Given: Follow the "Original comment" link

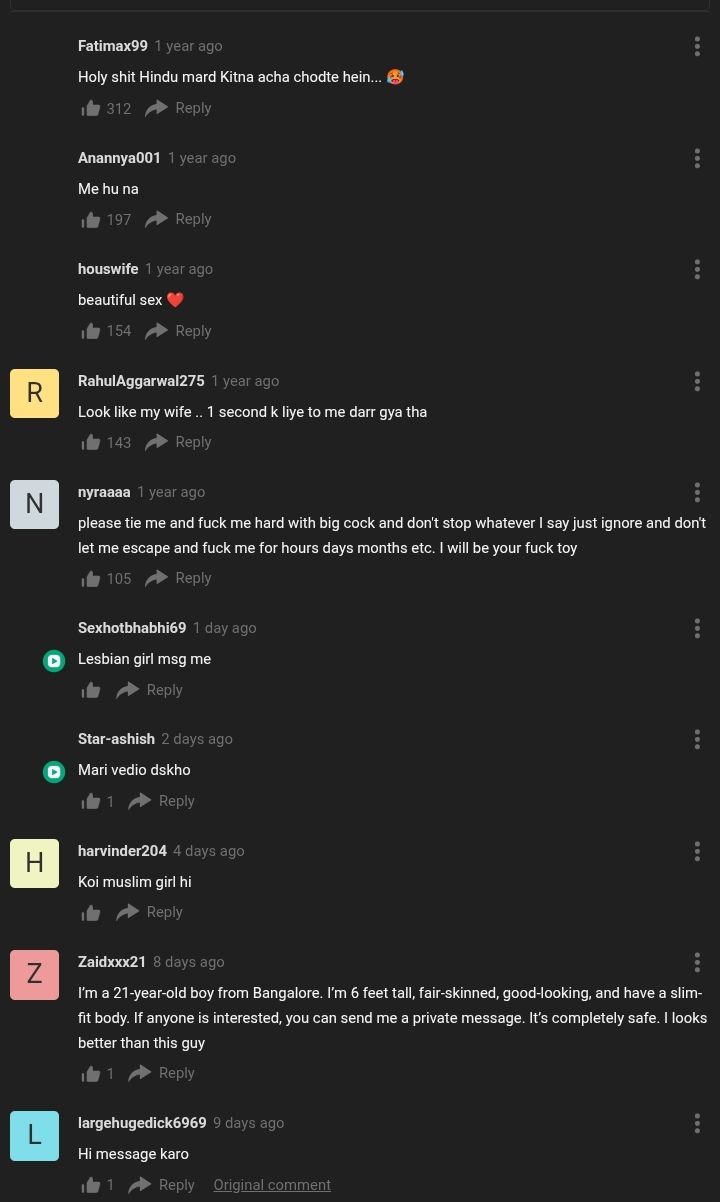Looking at the screenshot, I should pos(272,1185).
